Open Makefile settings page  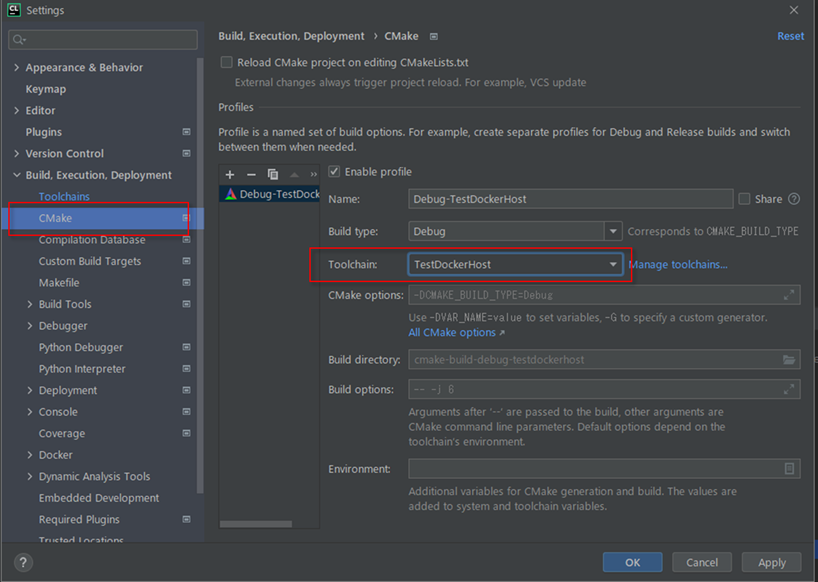point(59,283)
